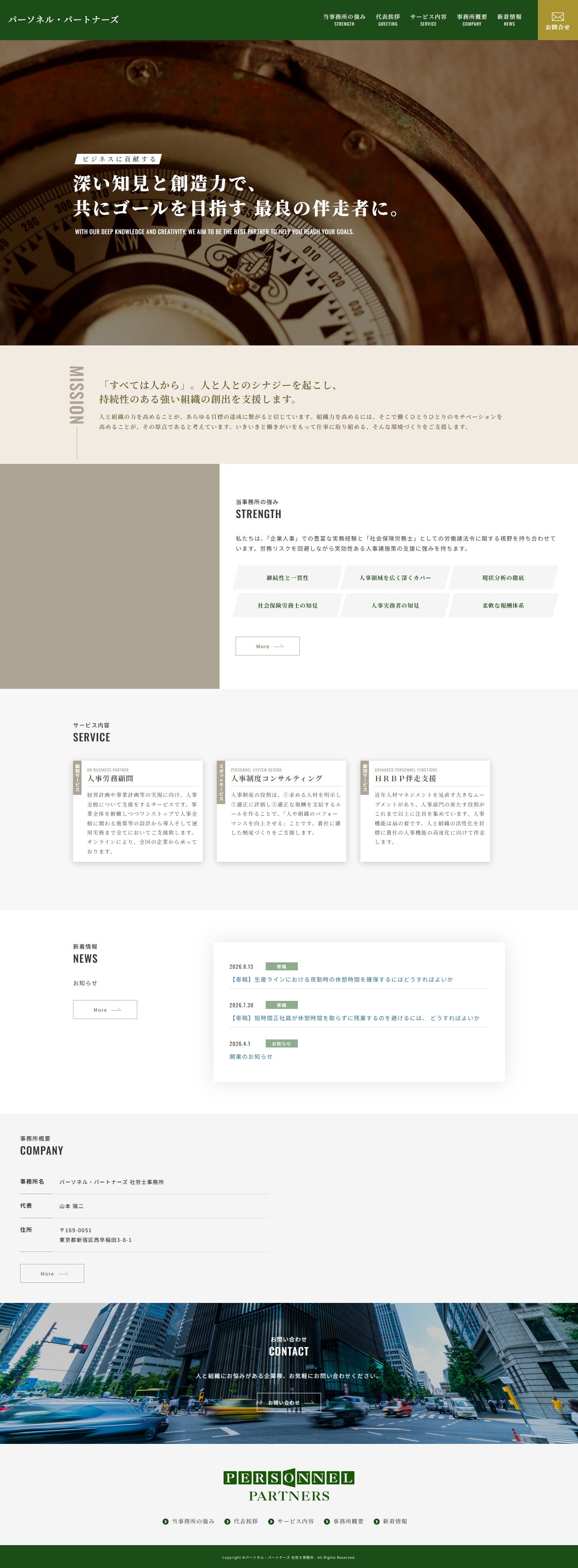Click the お問い合わせ button in the CONTACT banner
This screenshot has height=1568, width=578.
289,1403
